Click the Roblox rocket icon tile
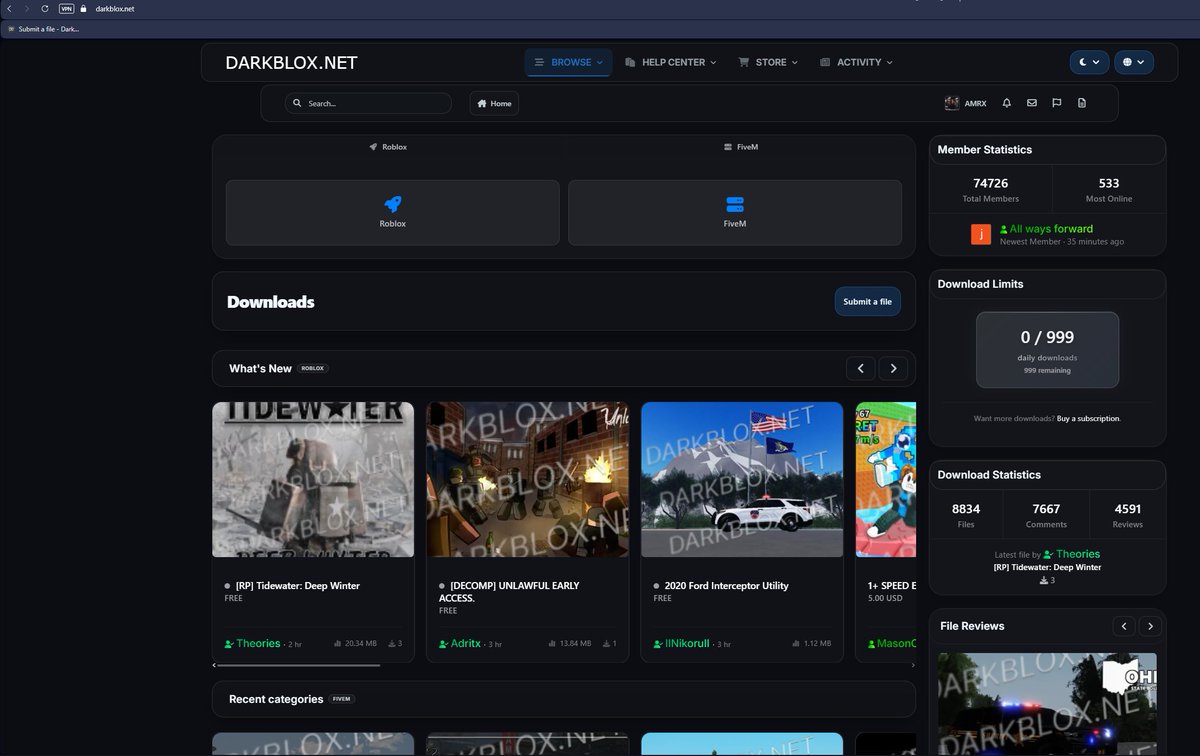Screen dimensions: 1200x756 393,212
